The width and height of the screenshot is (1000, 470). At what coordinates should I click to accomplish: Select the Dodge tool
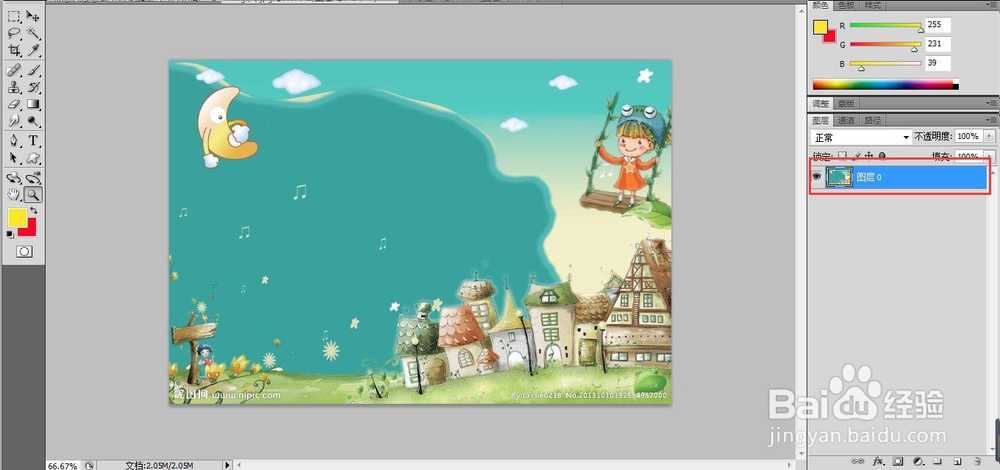click(x=33, y=121)
